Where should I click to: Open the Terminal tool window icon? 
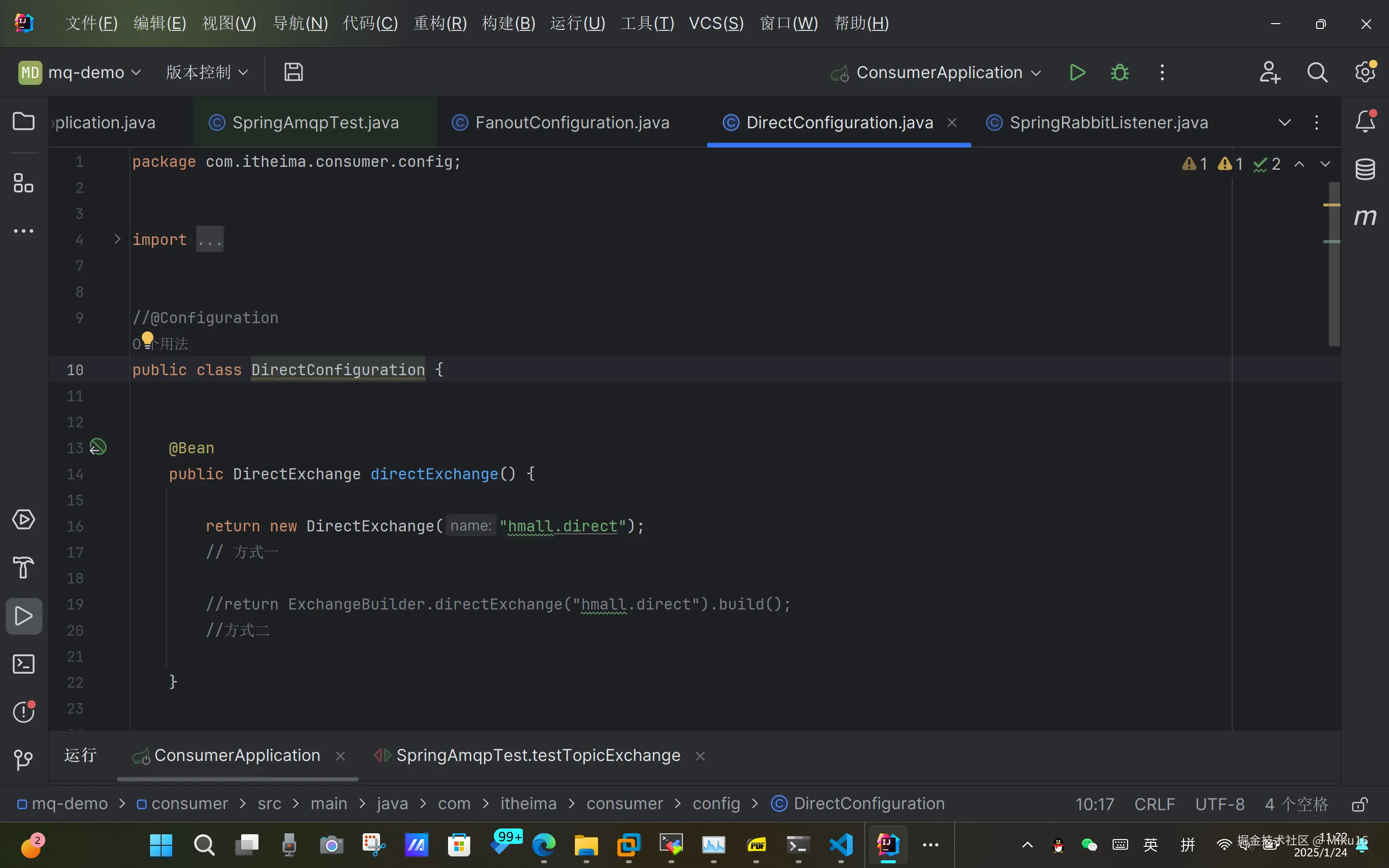click(x=24, y=664)
